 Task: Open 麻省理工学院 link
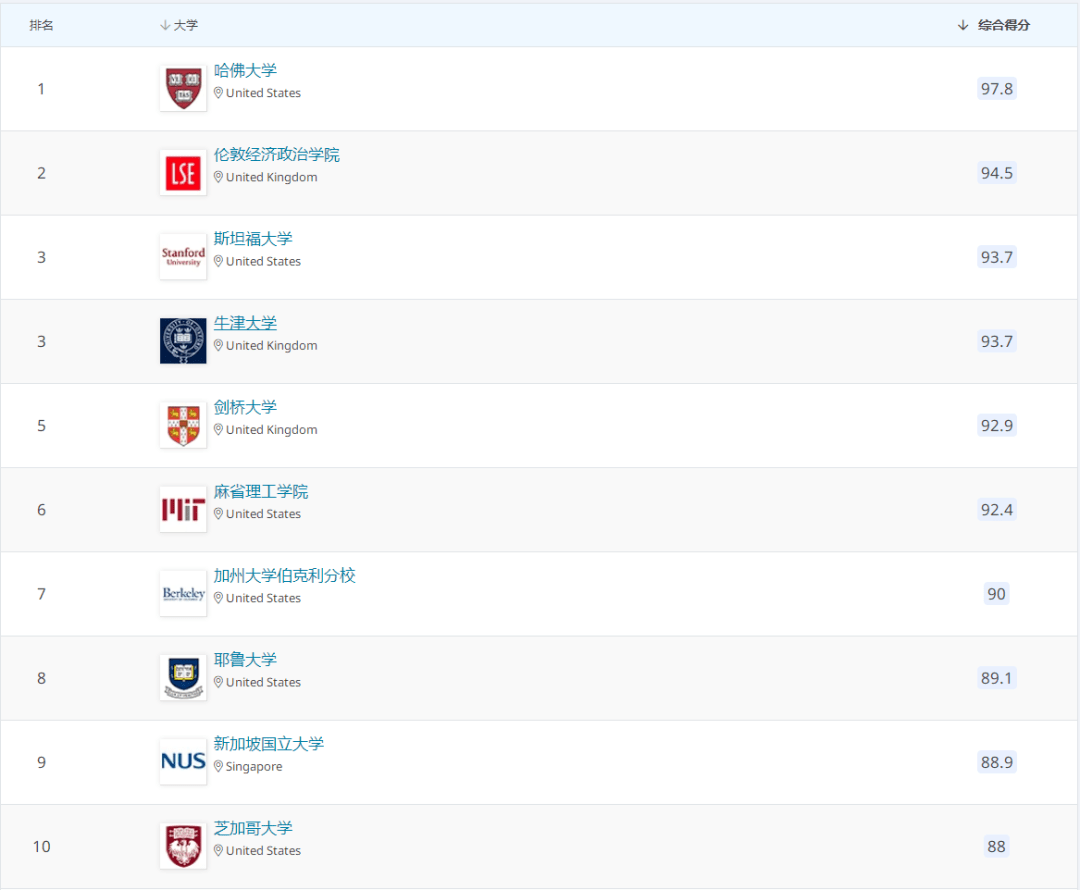coord(261,491)
